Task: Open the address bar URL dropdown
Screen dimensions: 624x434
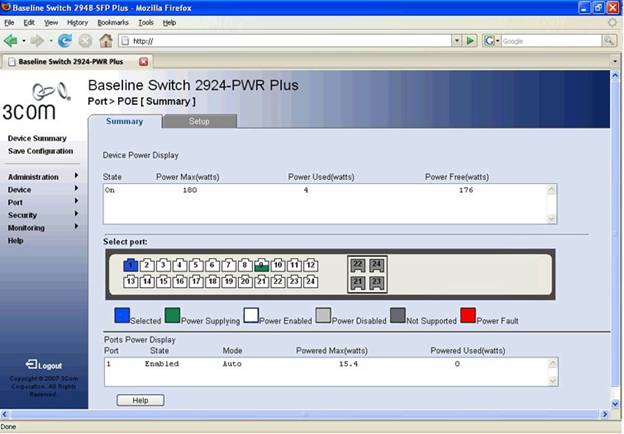Action: pos(457,41)
